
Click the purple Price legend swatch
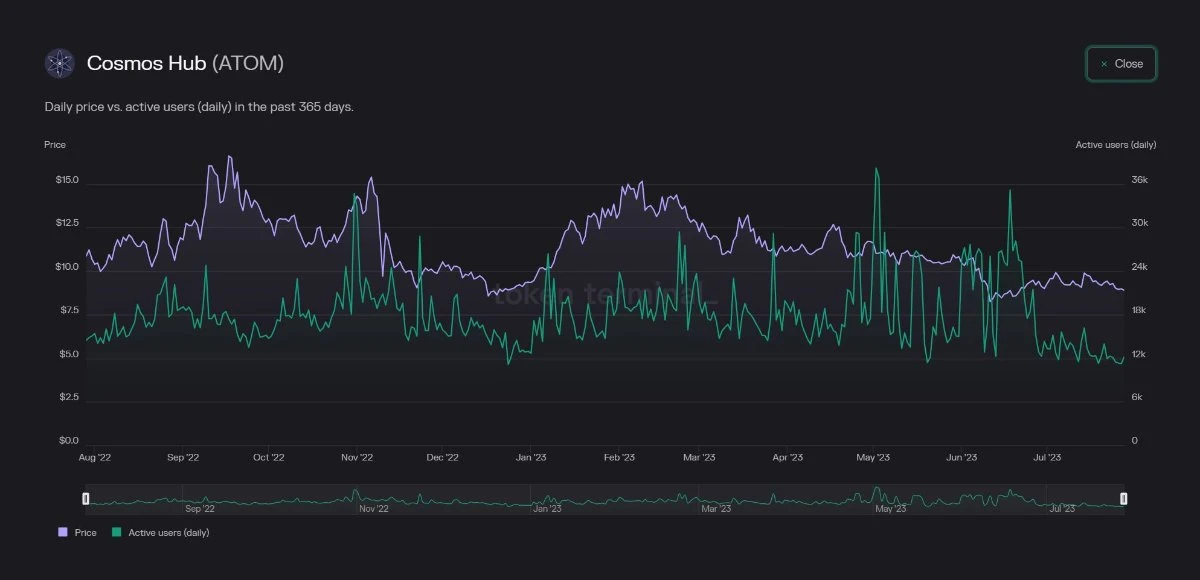[63, 533]
